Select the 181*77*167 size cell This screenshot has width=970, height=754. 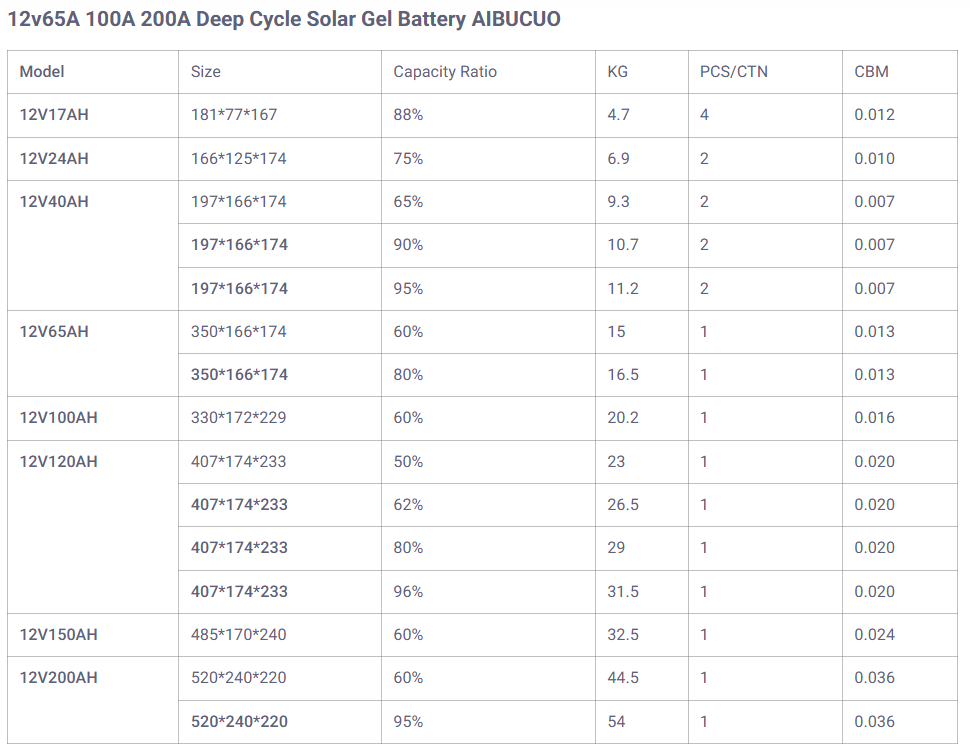click(x=234, y=115)
